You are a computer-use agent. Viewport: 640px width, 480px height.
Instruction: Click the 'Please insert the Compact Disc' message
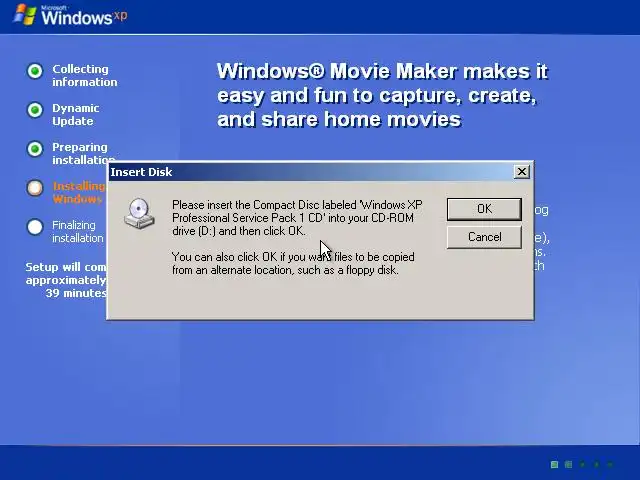tap(297, 218)
